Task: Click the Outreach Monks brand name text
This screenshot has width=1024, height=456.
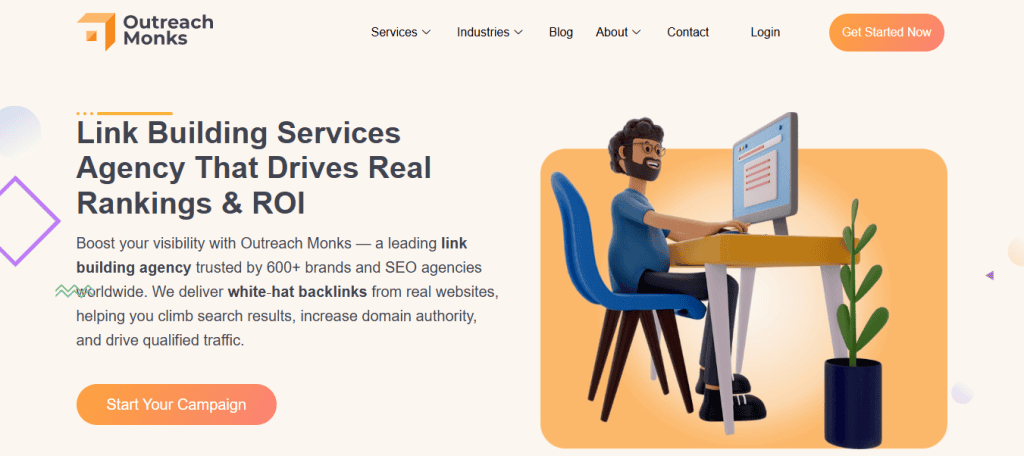Action: coord(168,30)
